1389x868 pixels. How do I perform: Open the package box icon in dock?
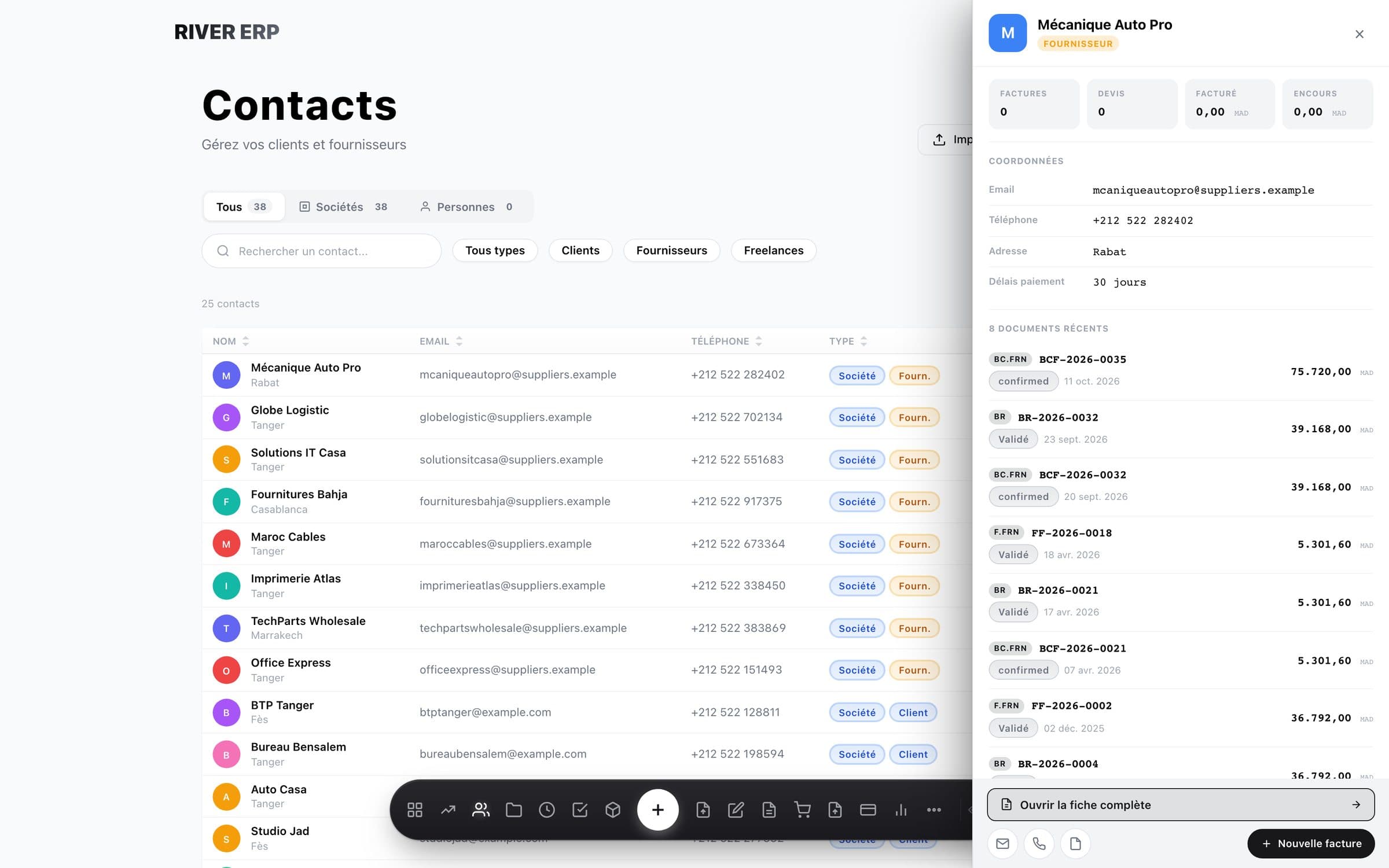click(x=613, y=810)
